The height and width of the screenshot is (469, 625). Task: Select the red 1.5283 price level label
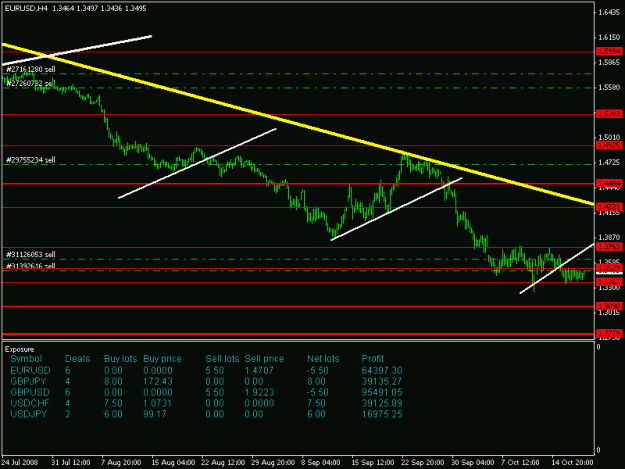(x=609, y=114)
